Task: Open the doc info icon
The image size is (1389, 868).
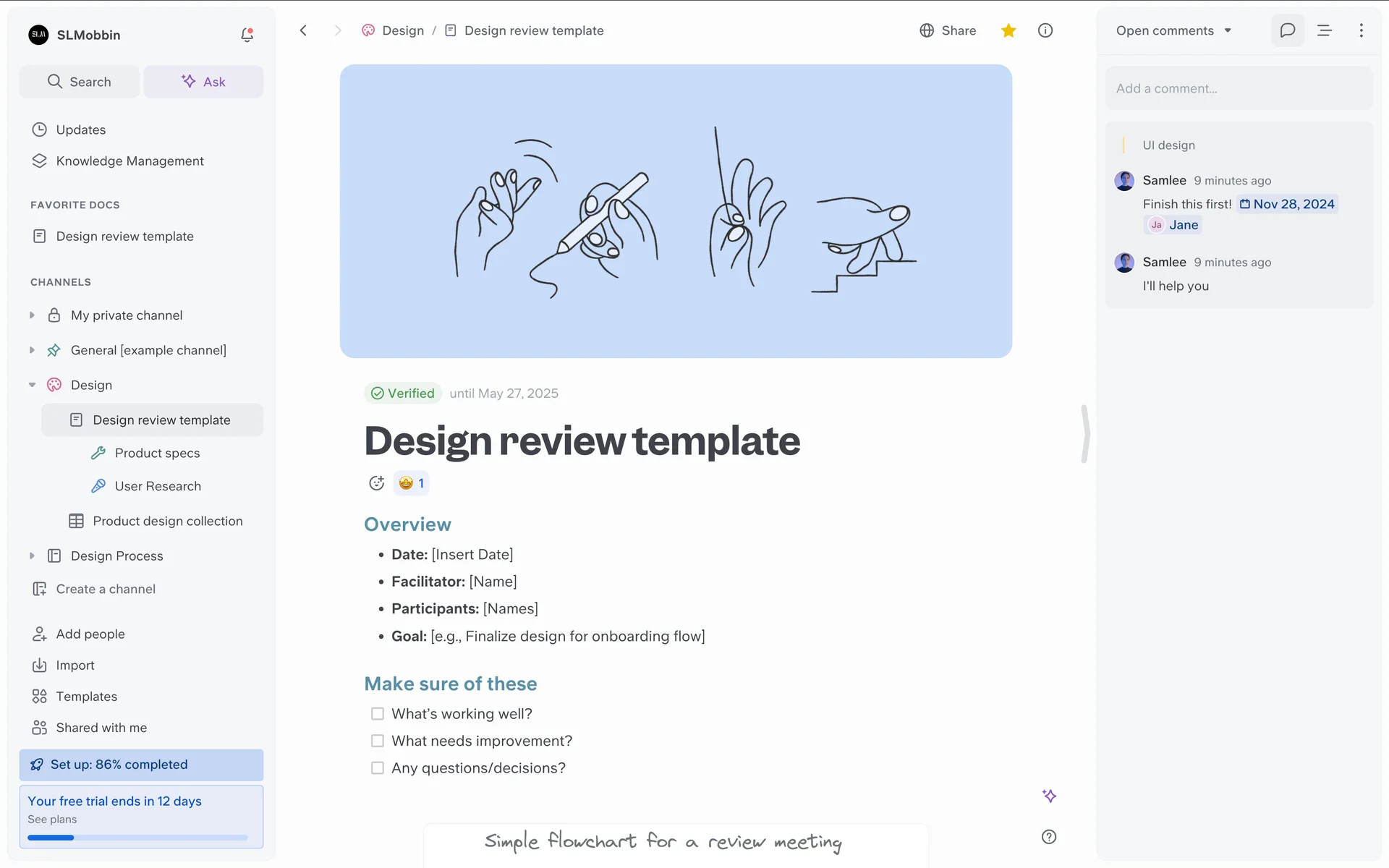Action: pos(1045,30)
